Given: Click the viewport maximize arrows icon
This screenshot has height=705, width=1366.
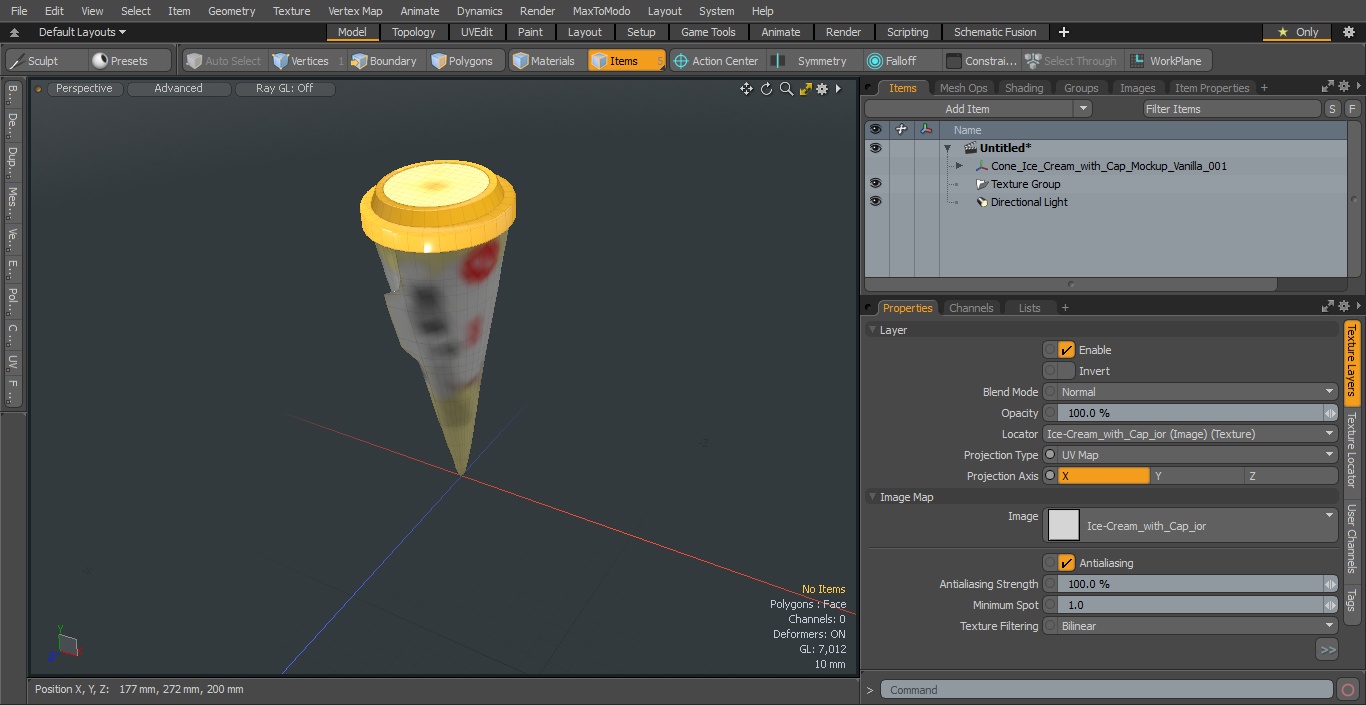Looking at the screenshot, I should tap(805, 89).
